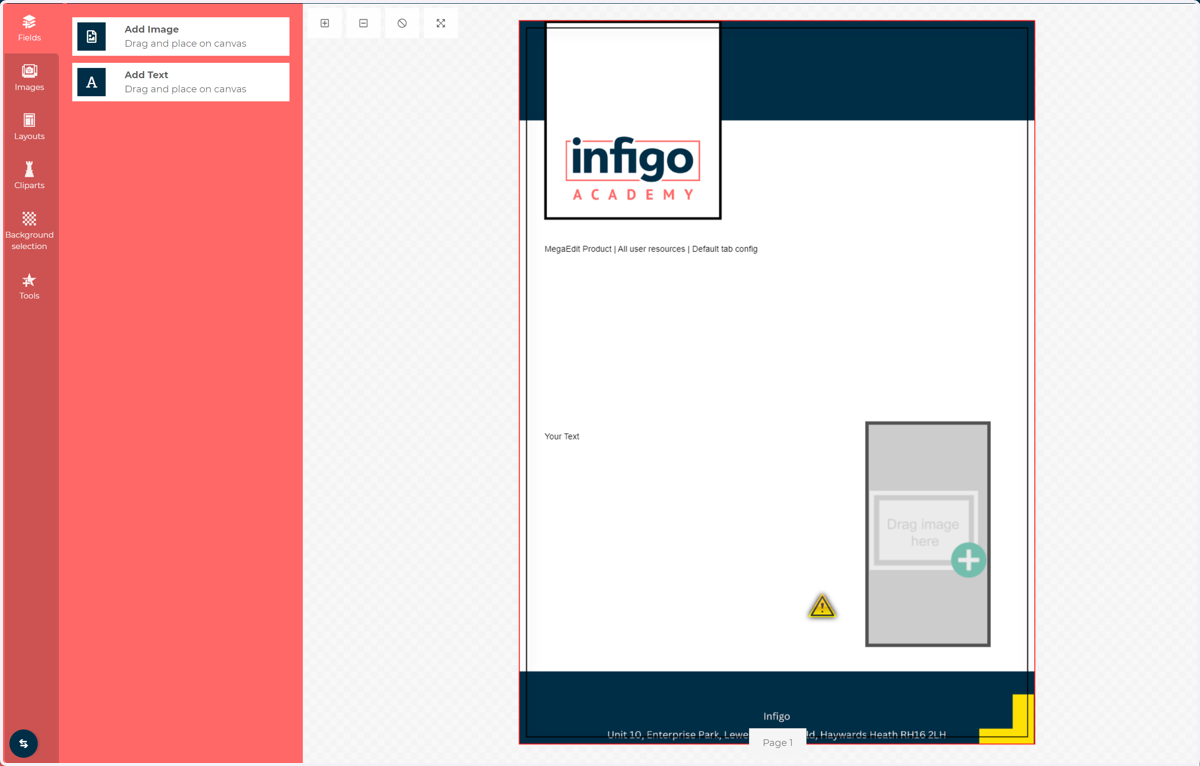The width and height of the screenshot is (1200, 766).
Task: Select the 'Your Text' field on canvas
Action: tap(562, 437)
